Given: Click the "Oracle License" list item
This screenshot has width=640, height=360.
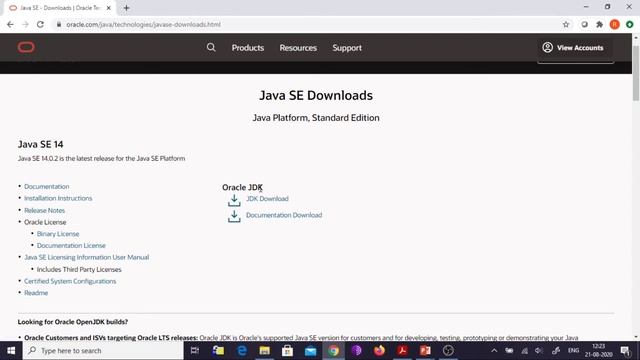Looking at the screenshot, I should click(x=45, y=222).
